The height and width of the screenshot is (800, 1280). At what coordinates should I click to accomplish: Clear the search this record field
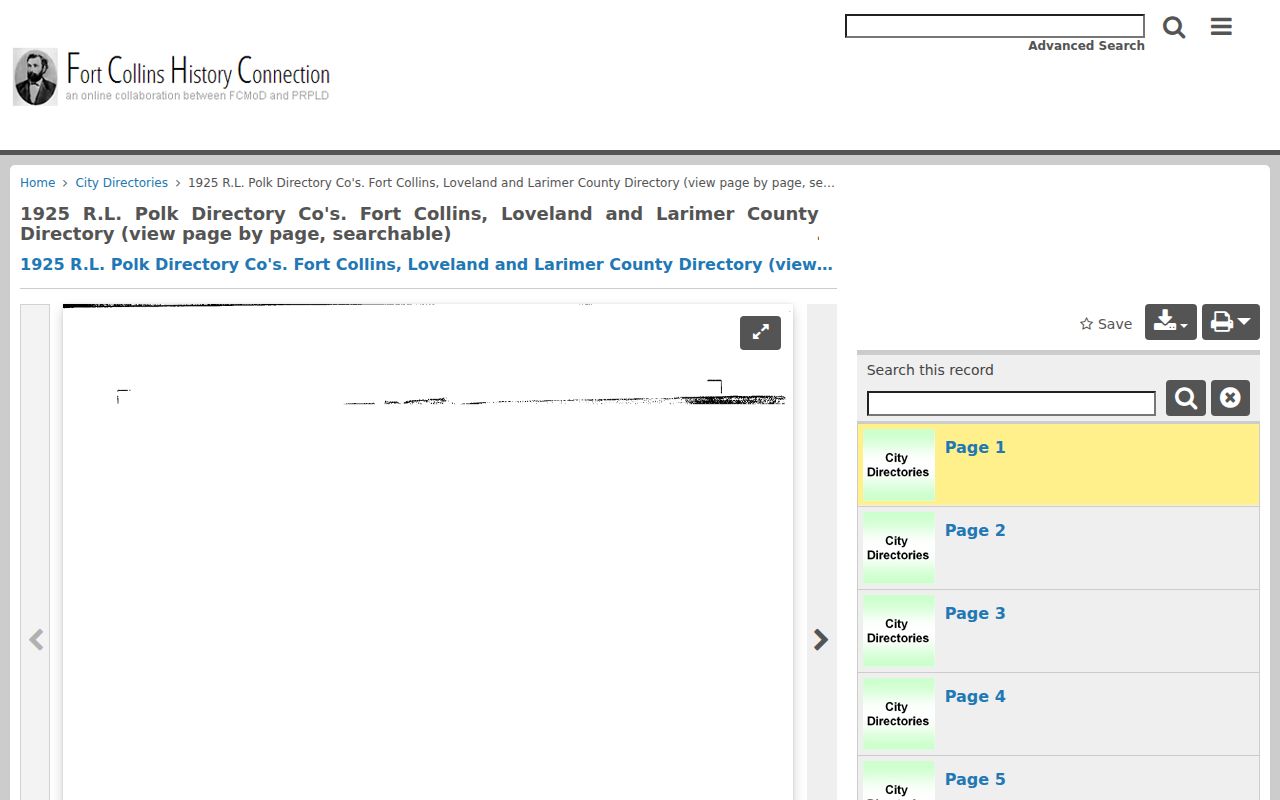point(1230,398)
